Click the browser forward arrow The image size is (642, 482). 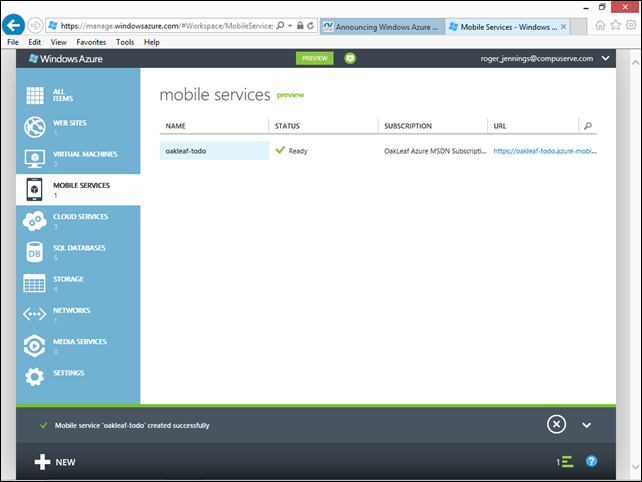point(35,25)
